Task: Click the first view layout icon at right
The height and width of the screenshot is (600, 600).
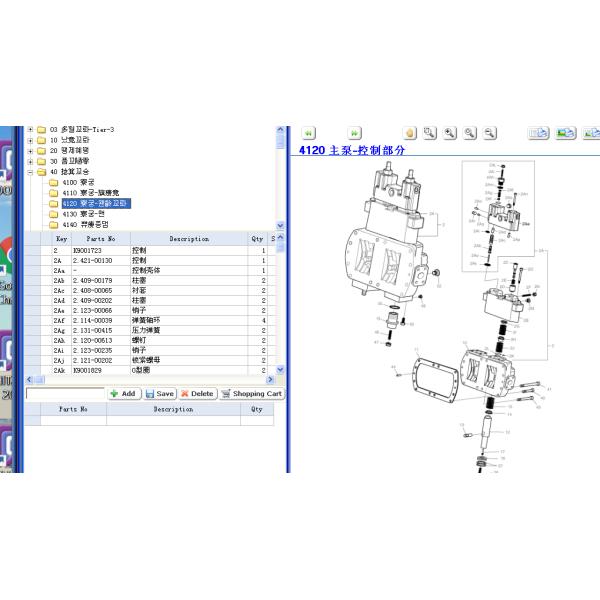Action: coord(539,133)
